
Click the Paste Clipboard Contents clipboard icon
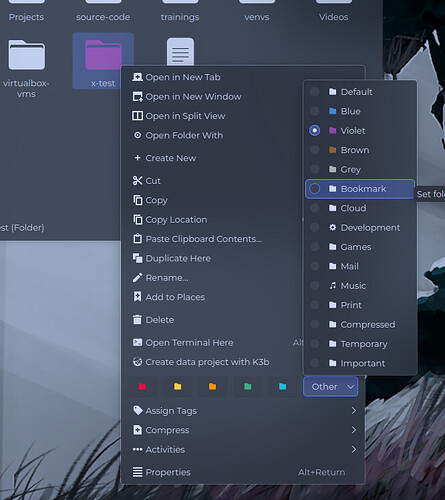tap(137, 239)
